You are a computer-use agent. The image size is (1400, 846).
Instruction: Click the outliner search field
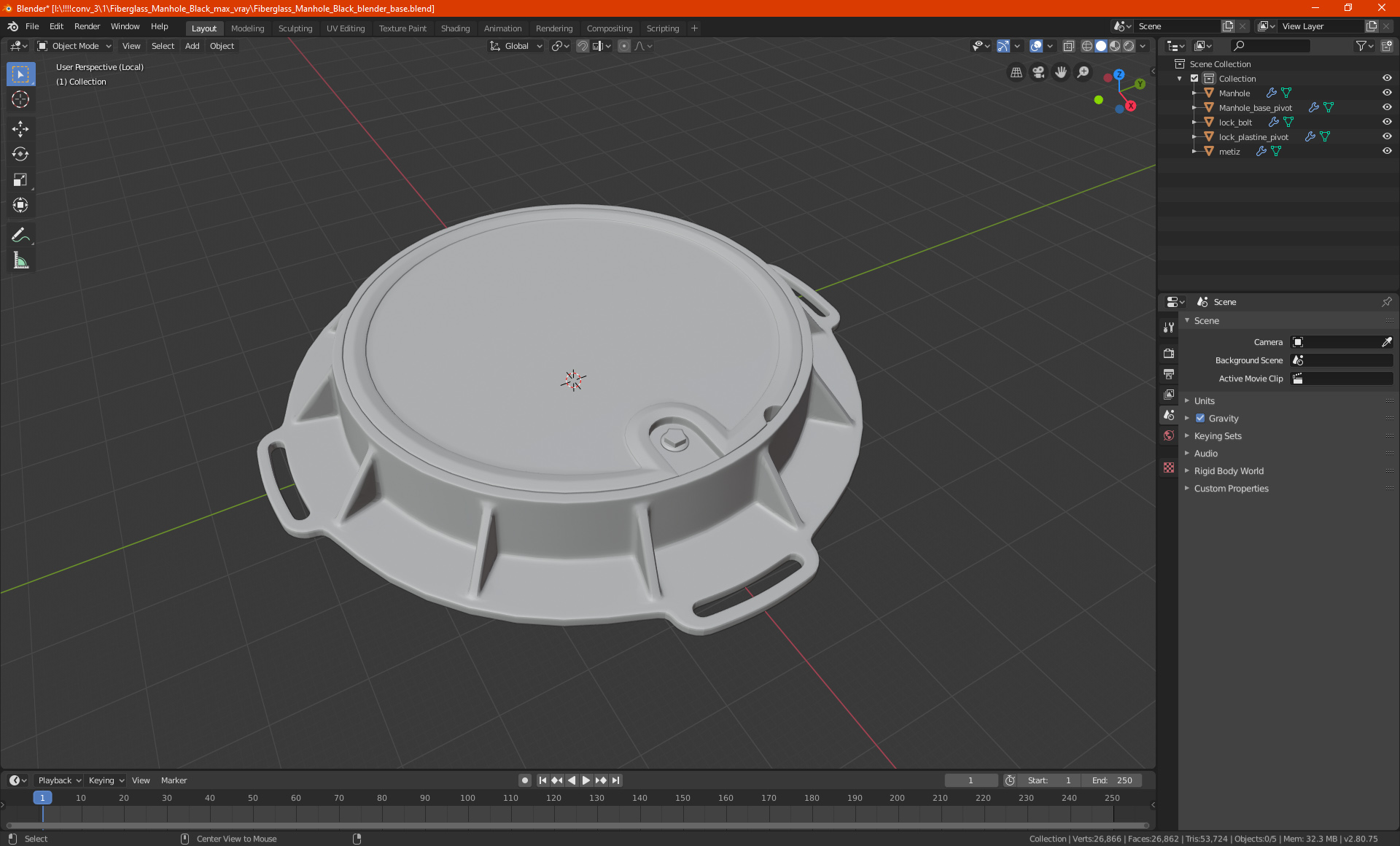(x=1269, y=46)
